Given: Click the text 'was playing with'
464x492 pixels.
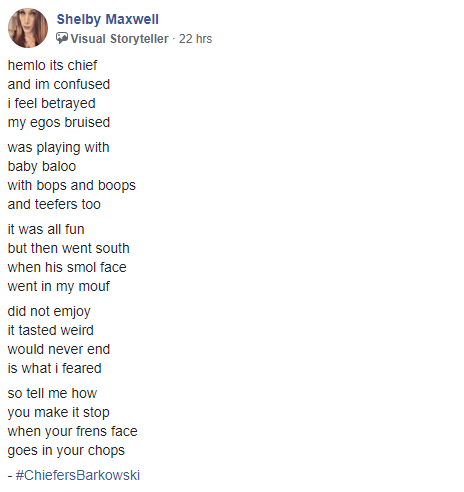Looking at the screenshot, I should [58, 147].
